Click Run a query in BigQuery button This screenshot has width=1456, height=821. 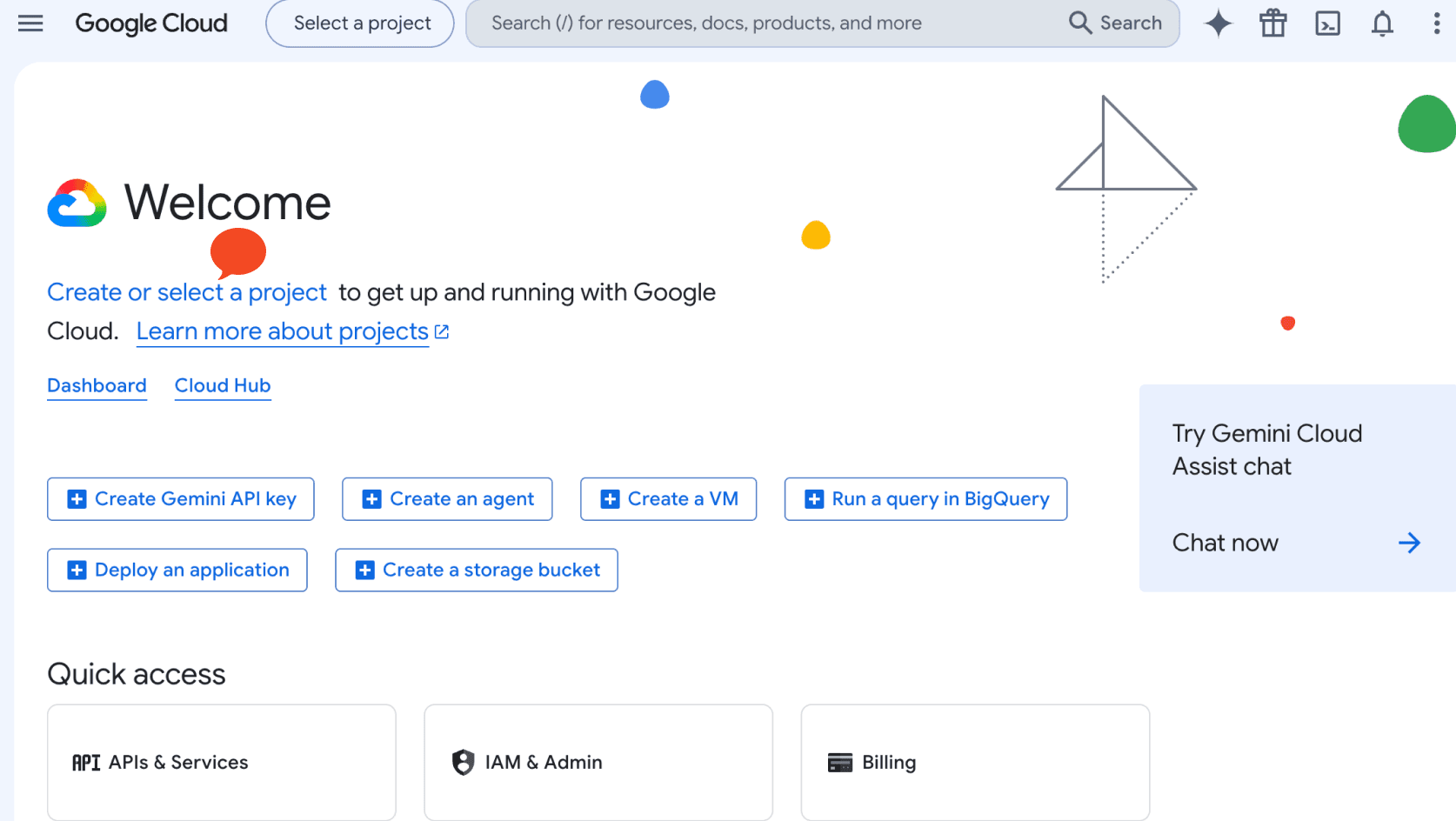tap(925, 499)
